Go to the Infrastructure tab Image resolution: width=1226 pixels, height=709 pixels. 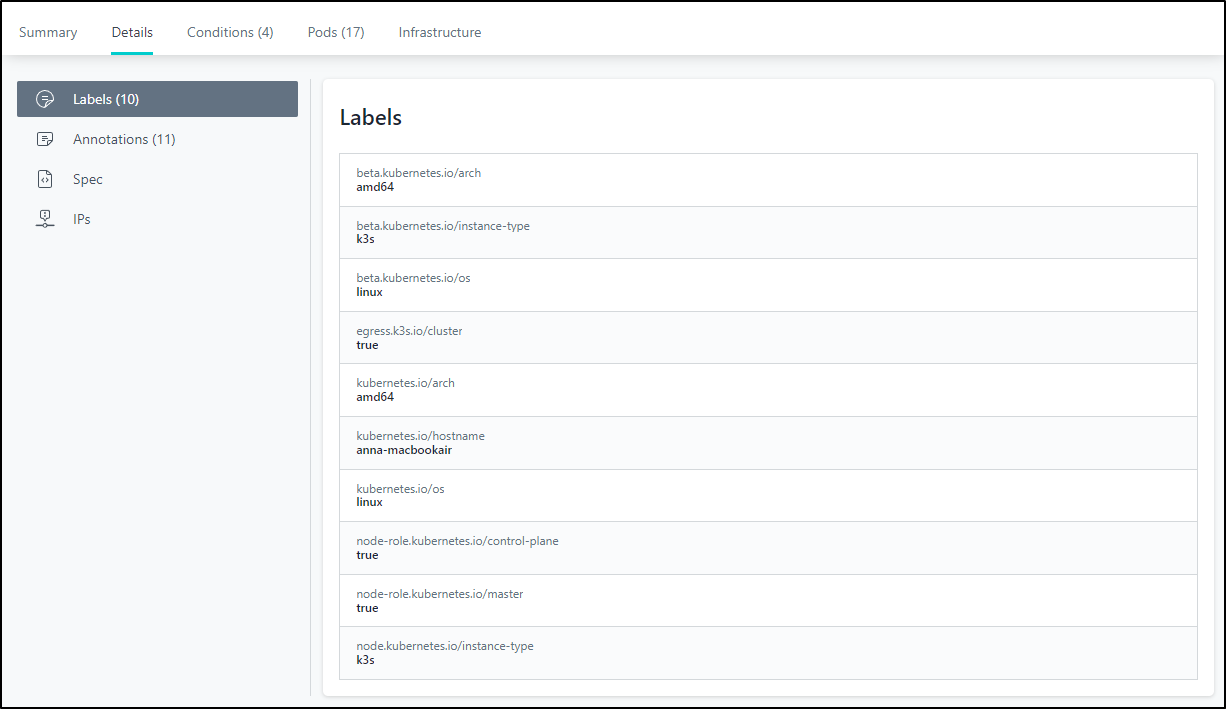pyautogui.click(x=440, y=32)
